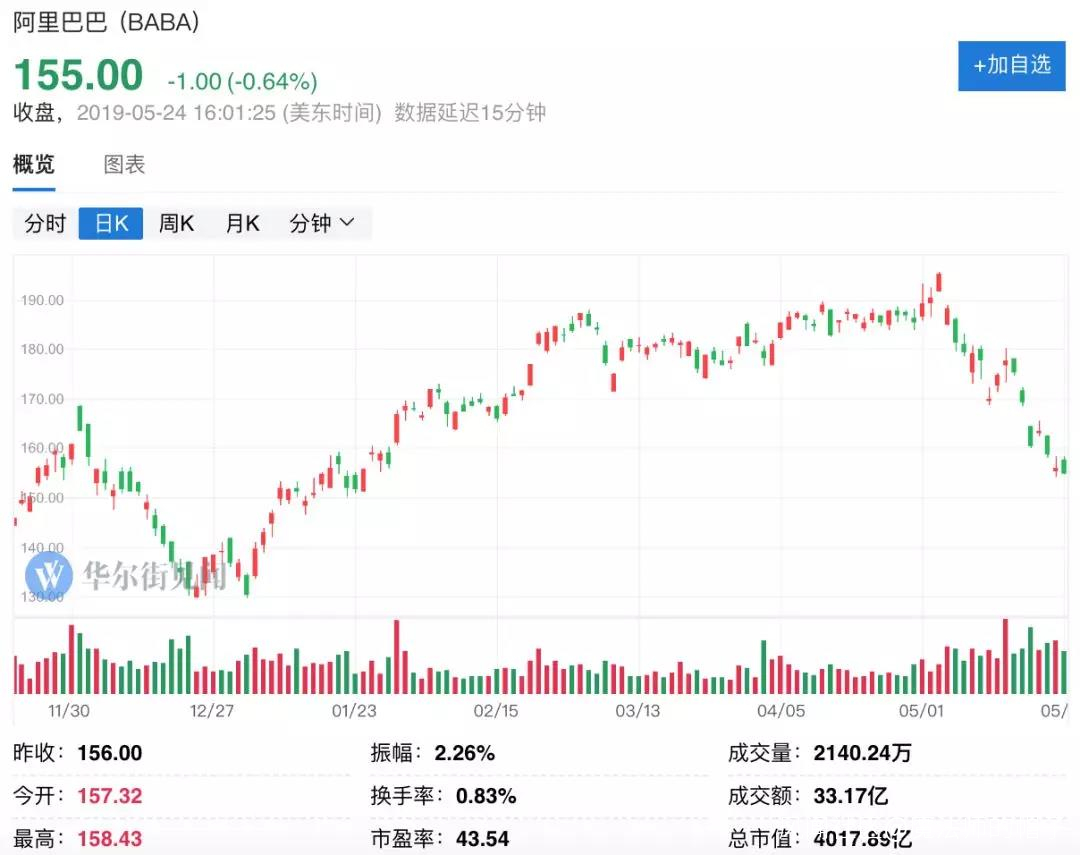Open the 图表 chart tab

[x=125, y=165]
